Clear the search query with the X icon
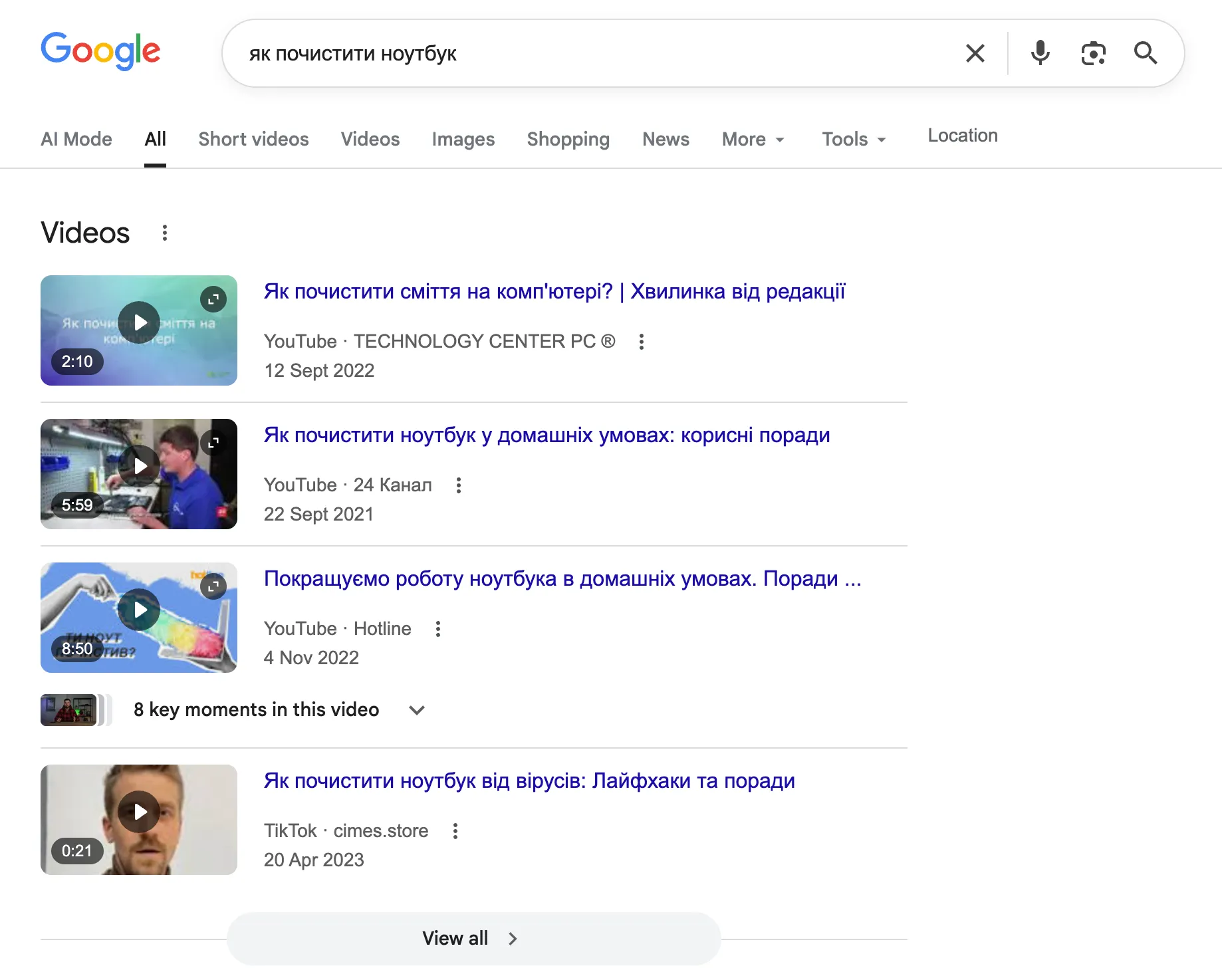1222x980 pixels. (x=975, y=53)
